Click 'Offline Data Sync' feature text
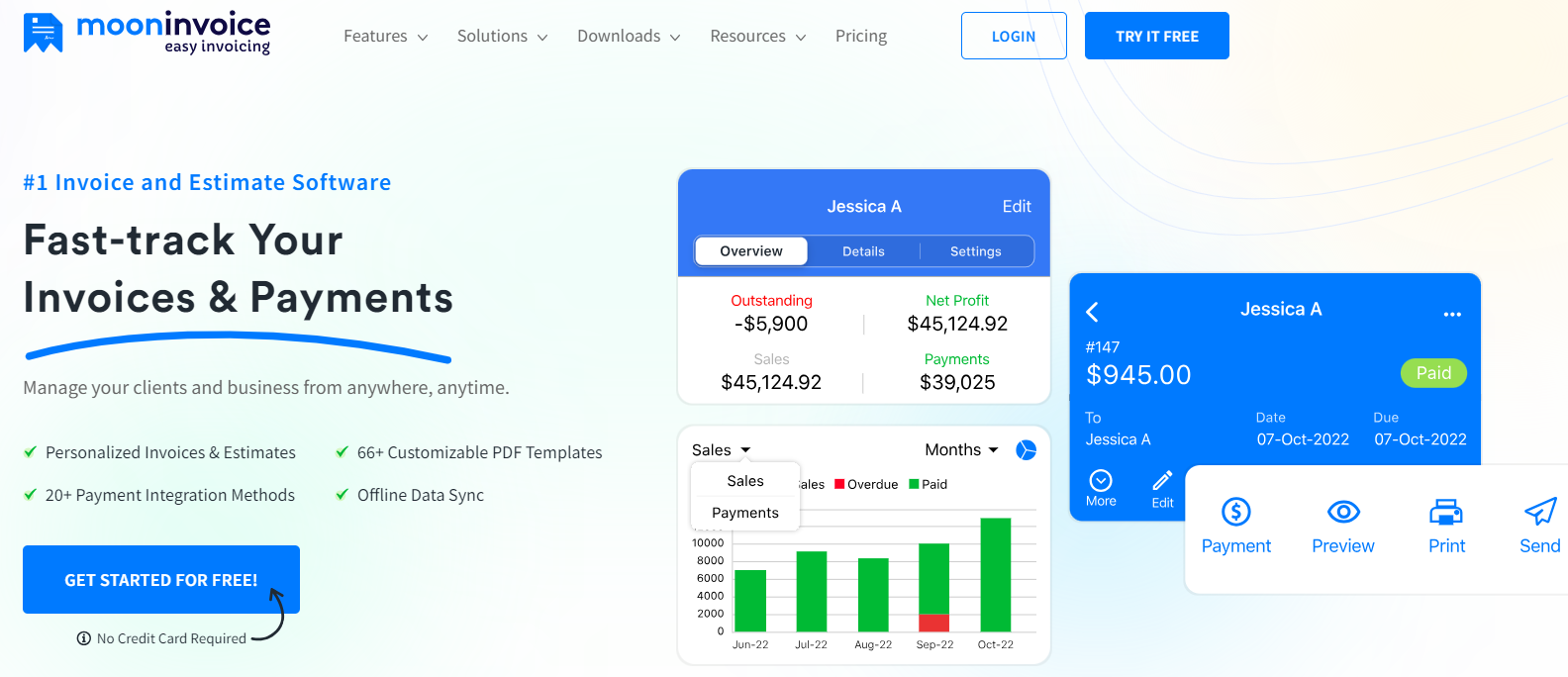 tap(421, 495)
